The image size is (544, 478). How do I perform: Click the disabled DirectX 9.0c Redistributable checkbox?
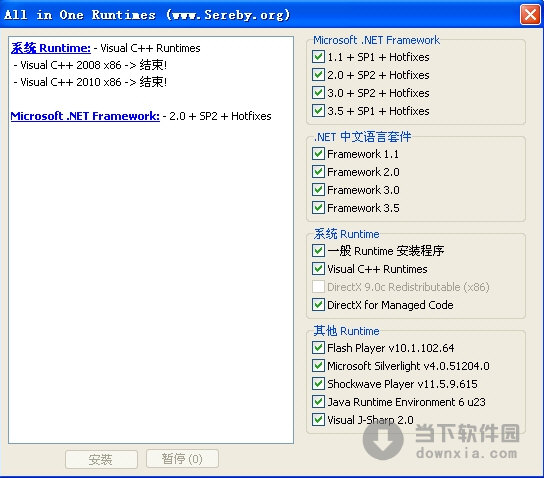318,287
